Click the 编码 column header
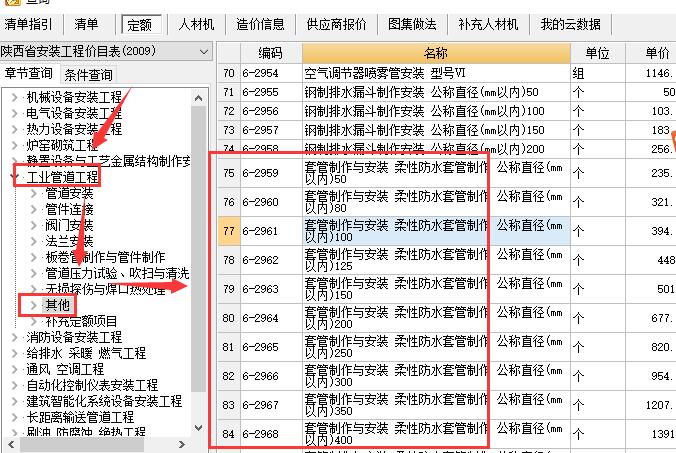The image size is (676, 453). 271,53
